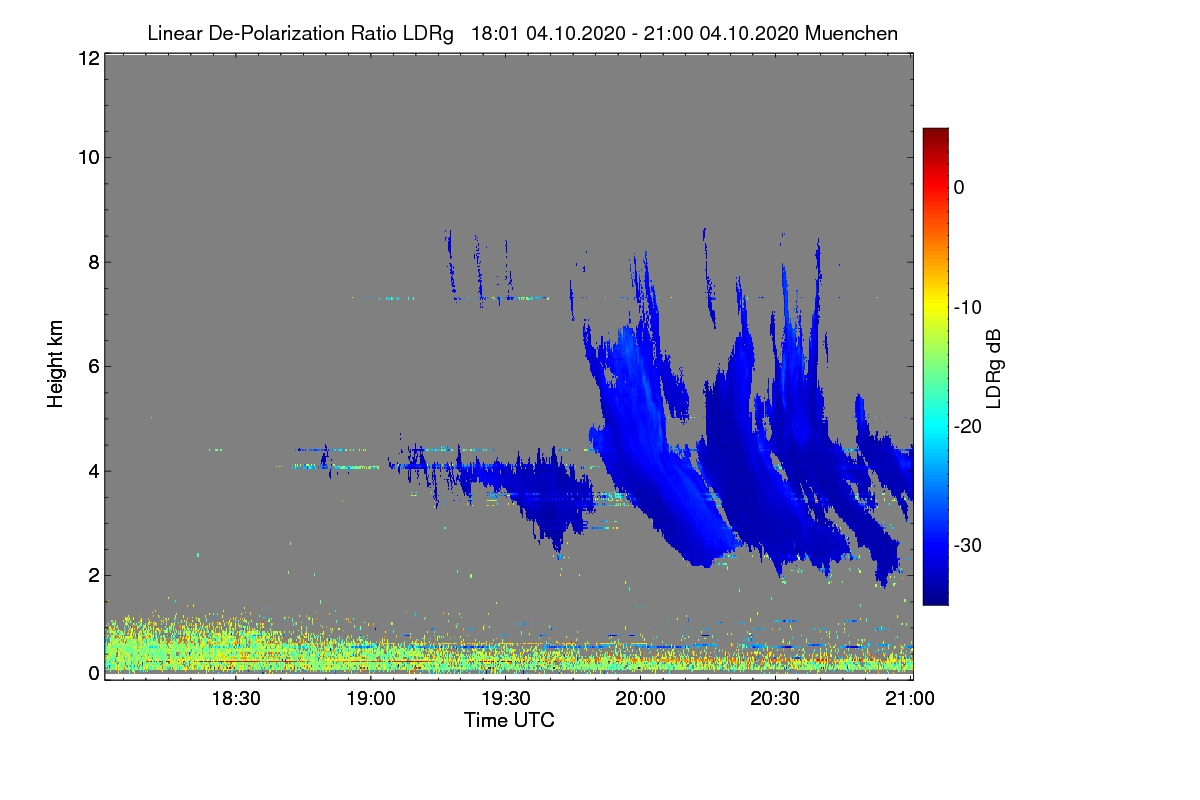Click the 19:30 time tick label
The image size is (1200, 800).
(507, 699)
